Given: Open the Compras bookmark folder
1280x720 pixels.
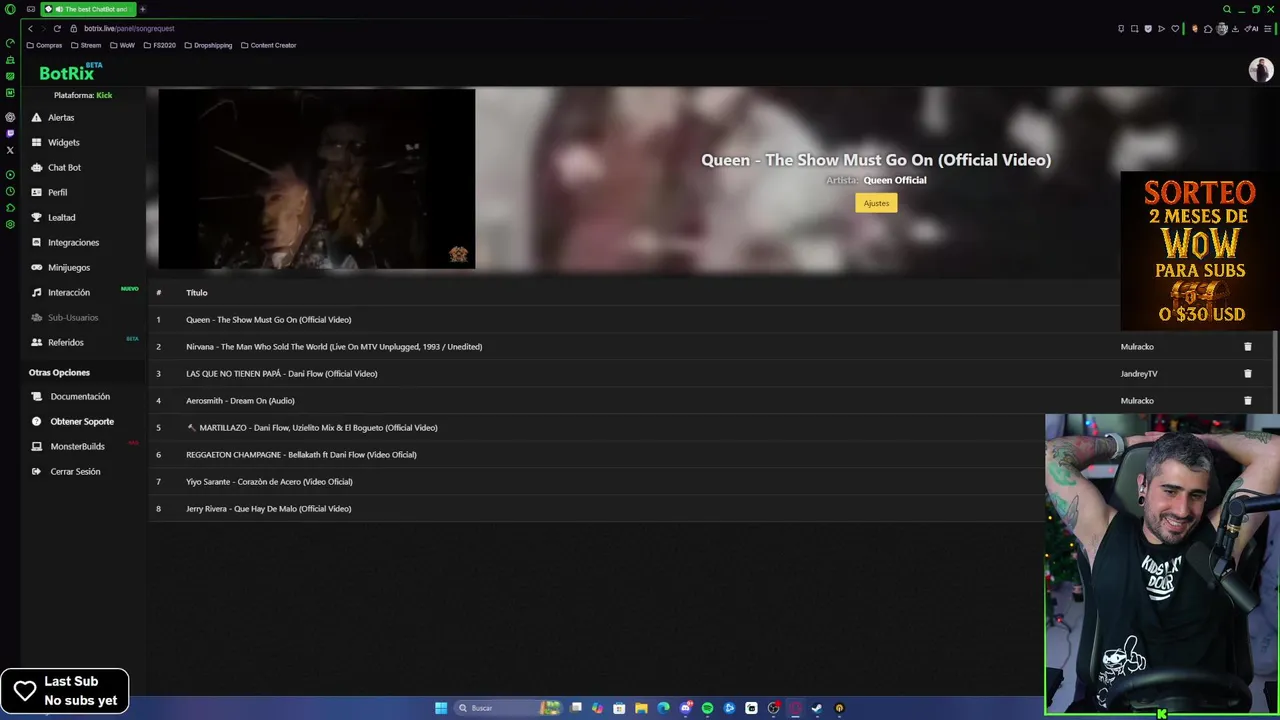Looking at the screenshot, I should pos(44,45).
